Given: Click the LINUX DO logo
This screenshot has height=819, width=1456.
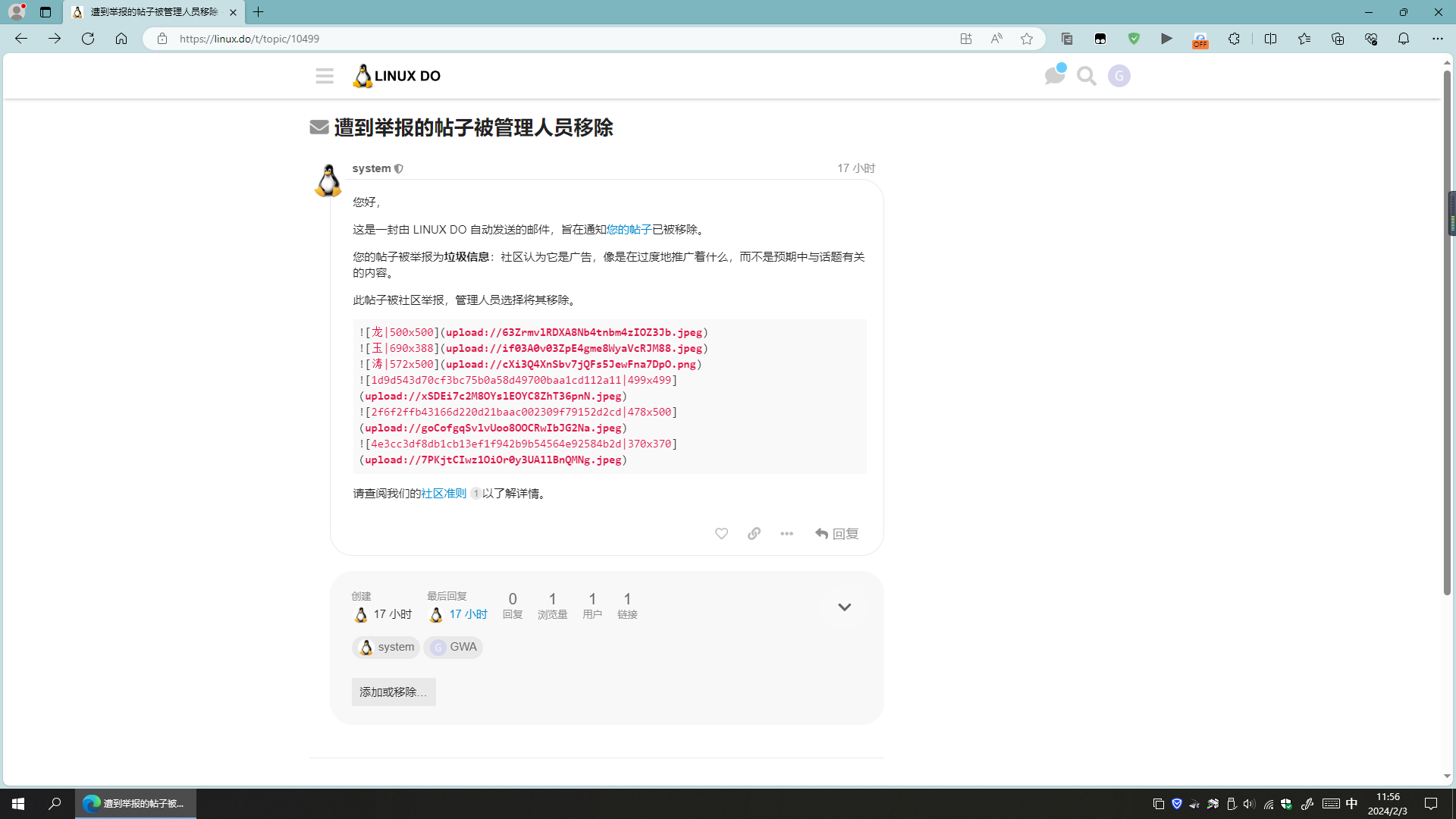Looking at the screenshot, I should click(397, 76).
